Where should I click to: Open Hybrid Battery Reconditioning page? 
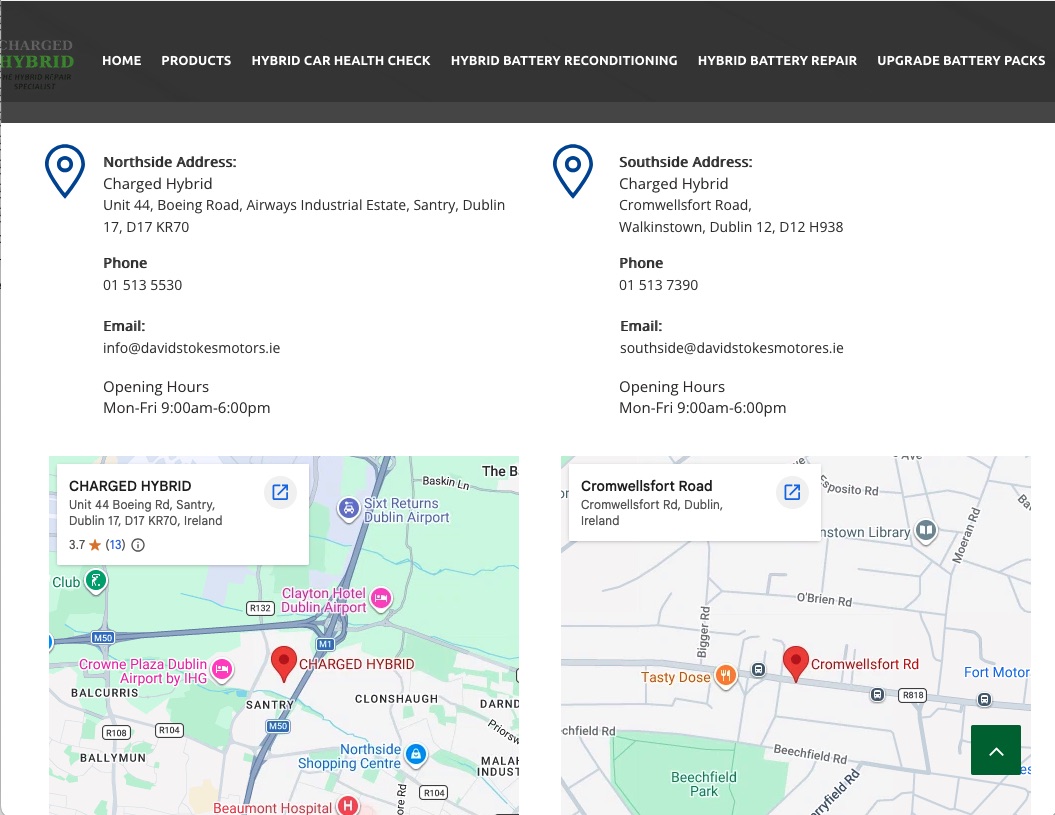pyautogui.click(x=564, y=61)
